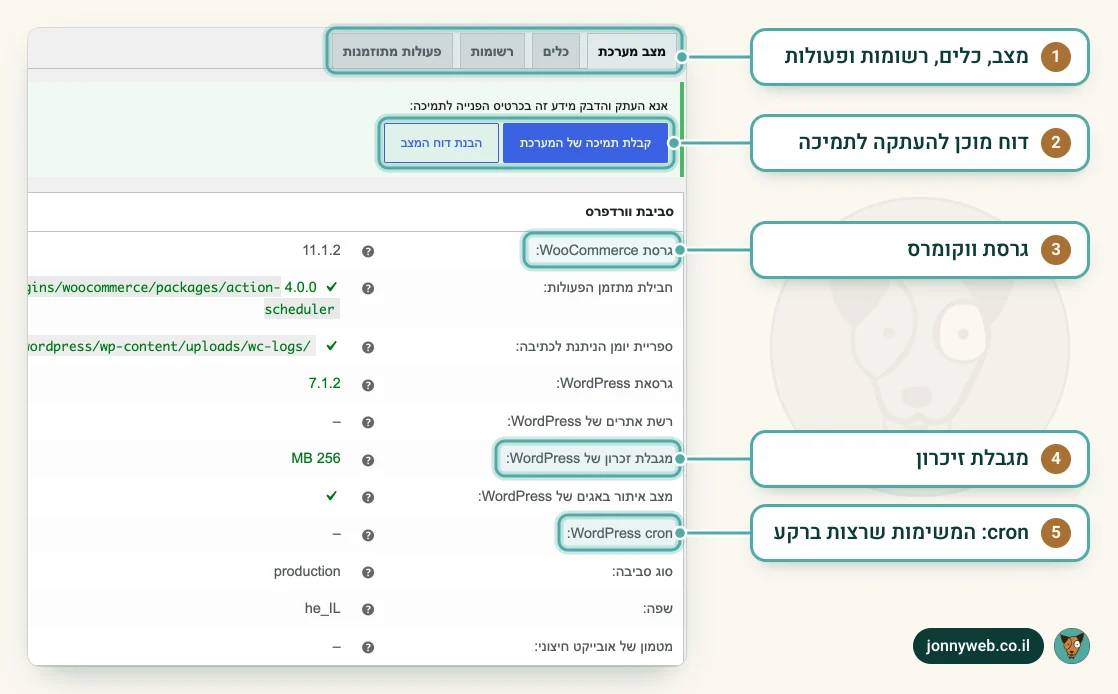Click help icon for מצב איתור באגים row
Viewport: 1118px width, 694px height.
point(368,497)
